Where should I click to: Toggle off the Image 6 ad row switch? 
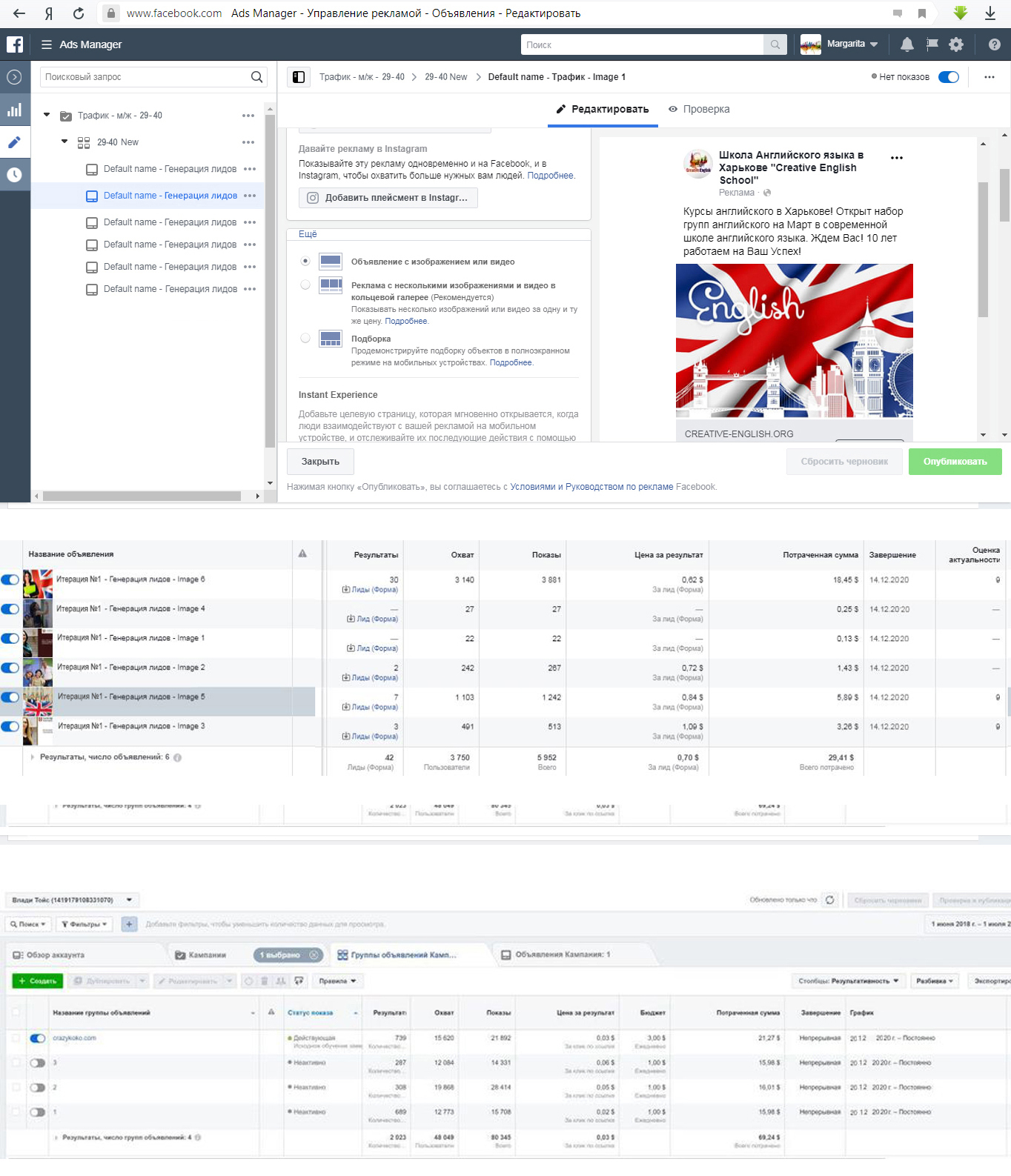tap(10, 579)
